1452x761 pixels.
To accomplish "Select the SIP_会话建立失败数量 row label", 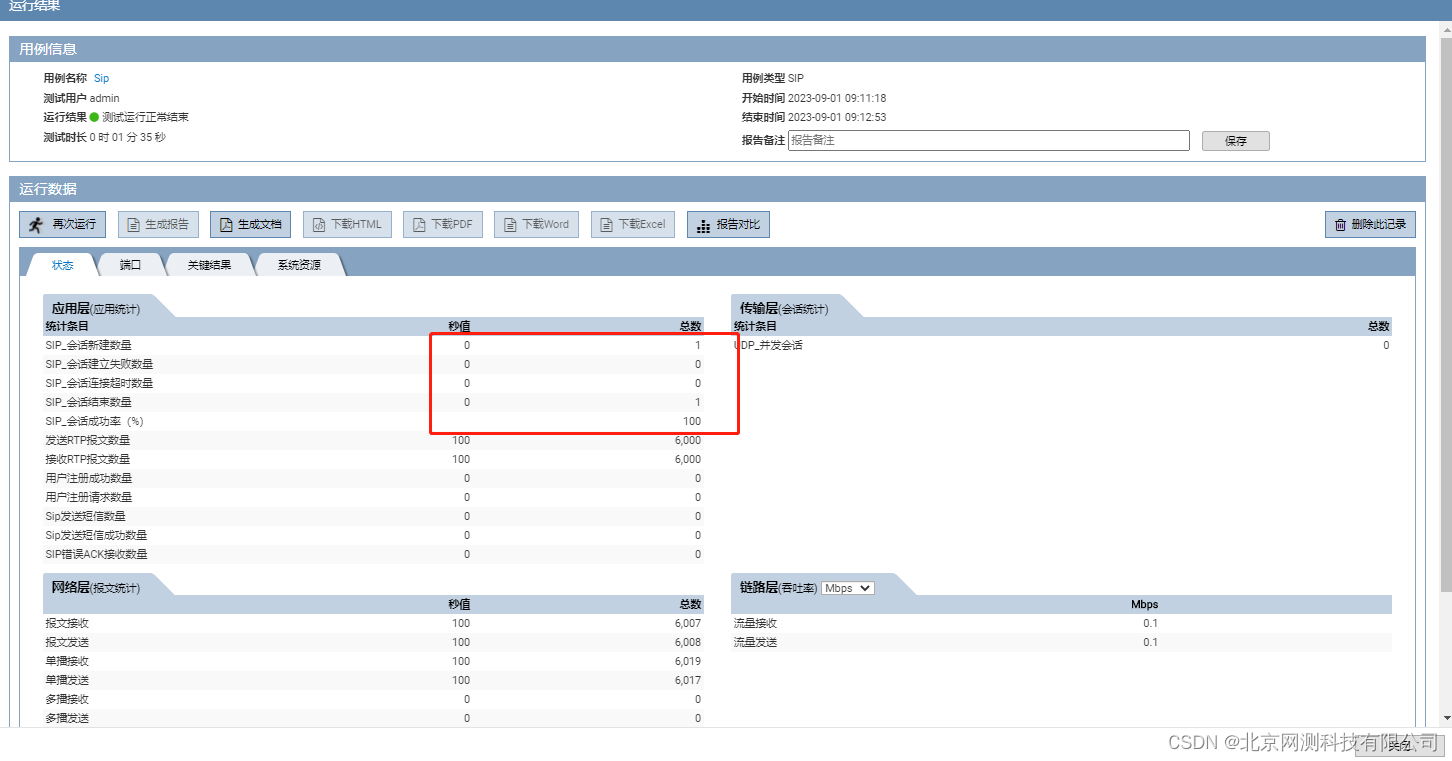I will pyautogui.click(x=100, y=364).
